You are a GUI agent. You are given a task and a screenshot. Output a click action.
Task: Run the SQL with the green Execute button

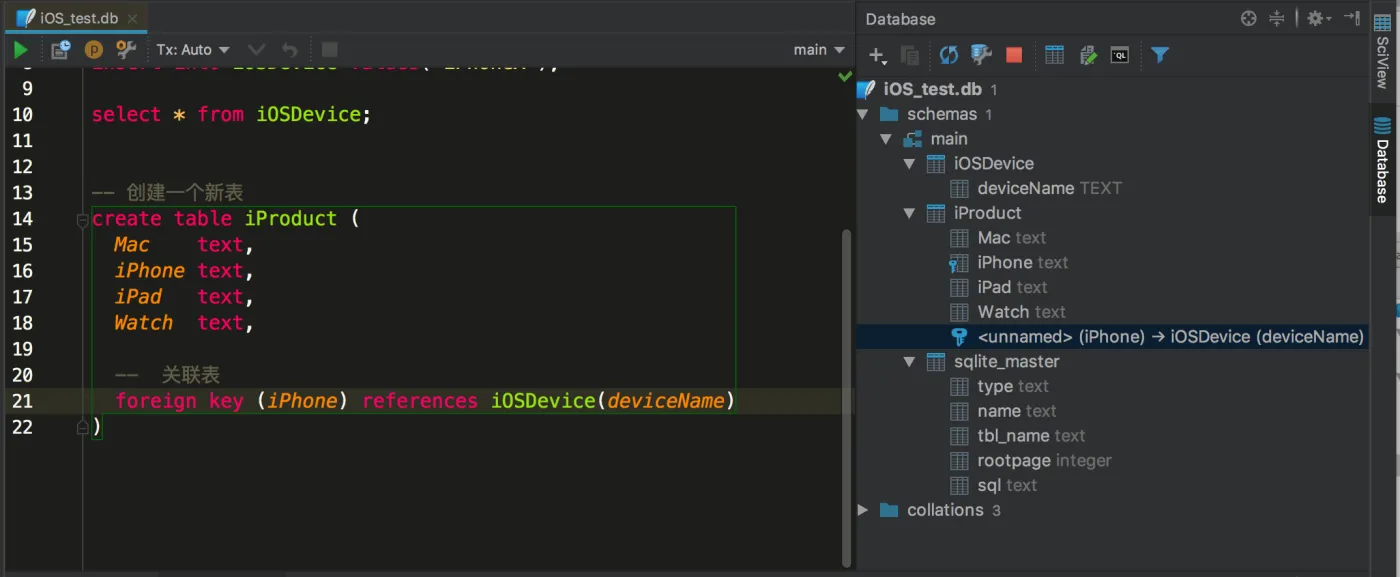point(21,49)
